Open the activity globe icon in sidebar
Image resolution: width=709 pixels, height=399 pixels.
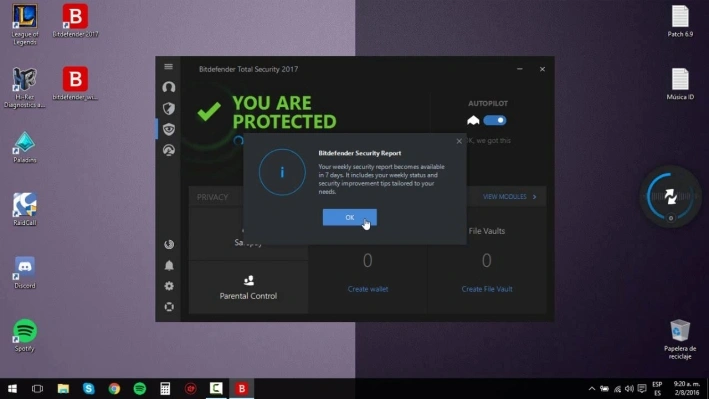point(169,244)
